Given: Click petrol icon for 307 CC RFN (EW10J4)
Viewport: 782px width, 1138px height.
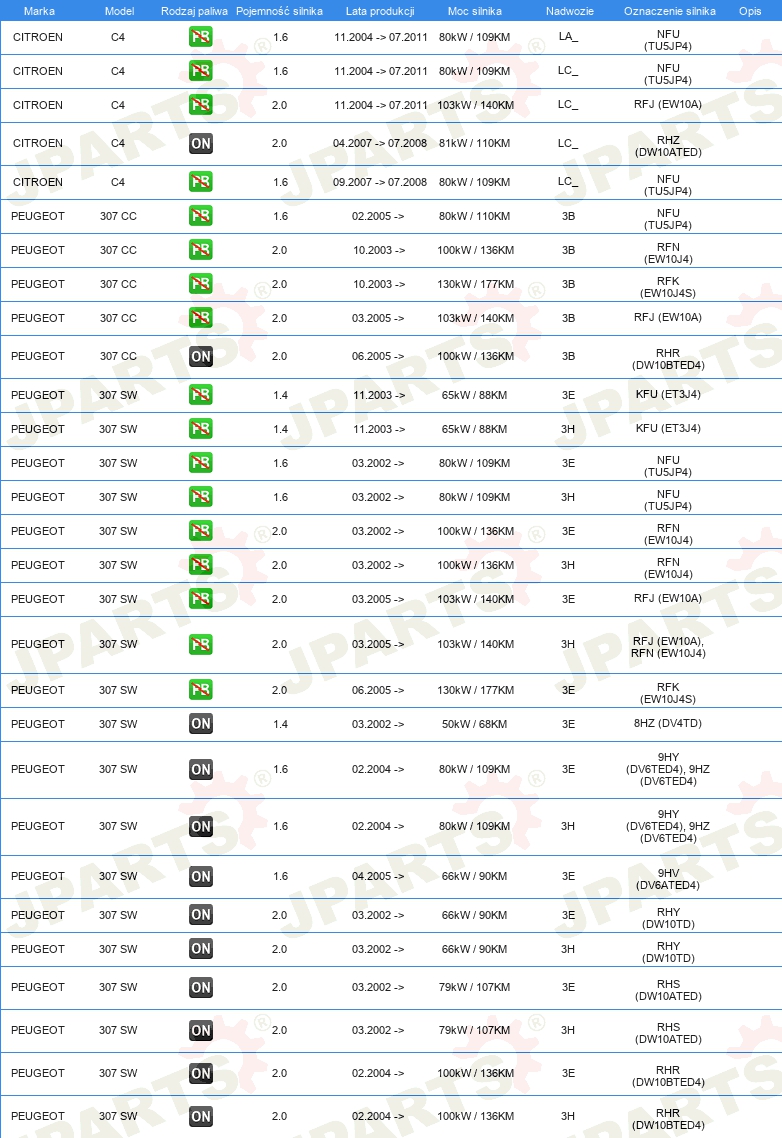Looking at the screenshot, I should point(200,250).
